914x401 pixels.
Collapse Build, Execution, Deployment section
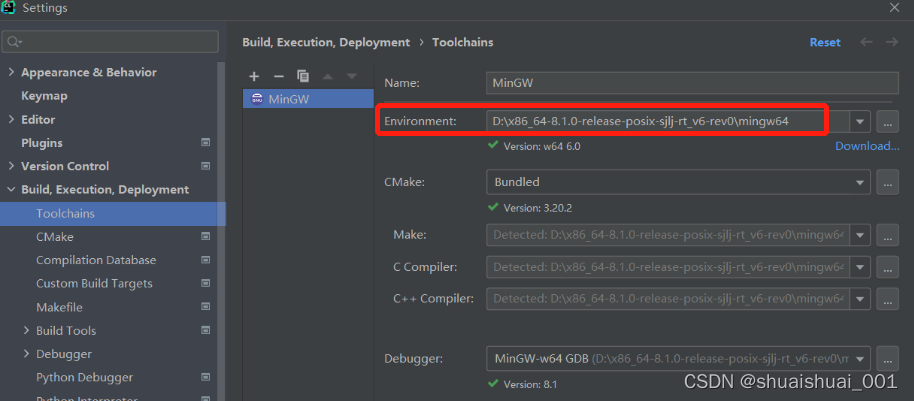[x=11, y=189]
